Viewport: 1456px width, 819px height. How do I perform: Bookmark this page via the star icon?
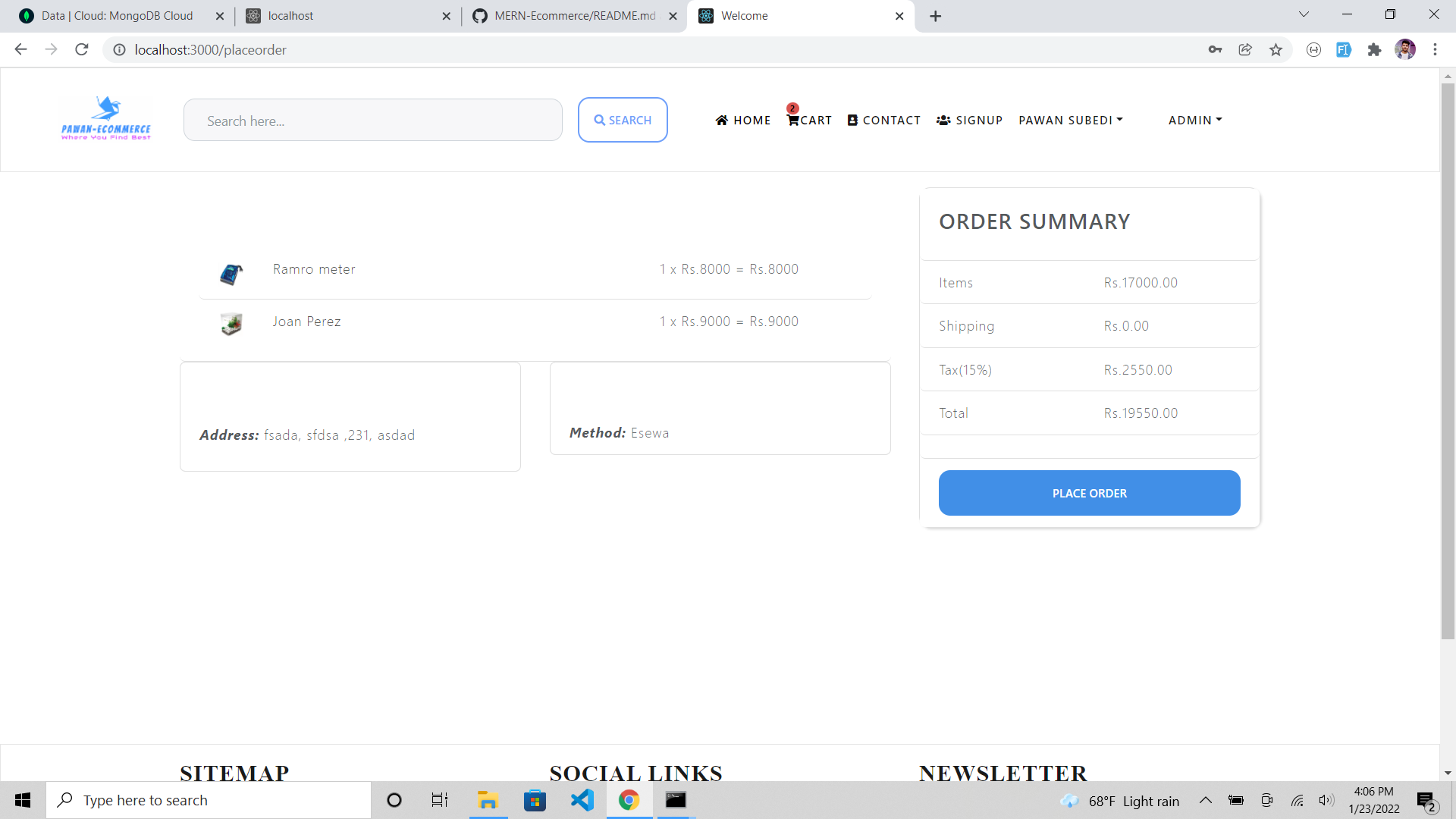1276,49
